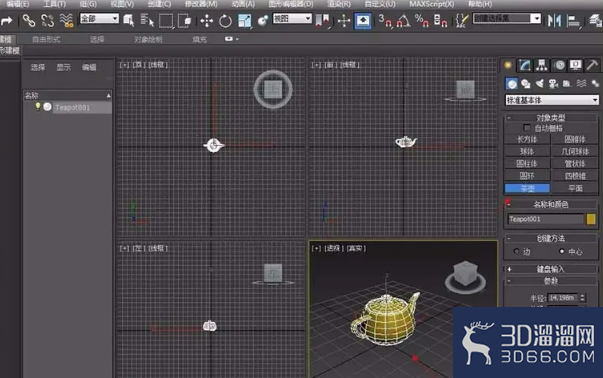The height and width of the screenshot is (378, 603).
Task: Open the 修改器(M) menu
Action: click(201, 4)
